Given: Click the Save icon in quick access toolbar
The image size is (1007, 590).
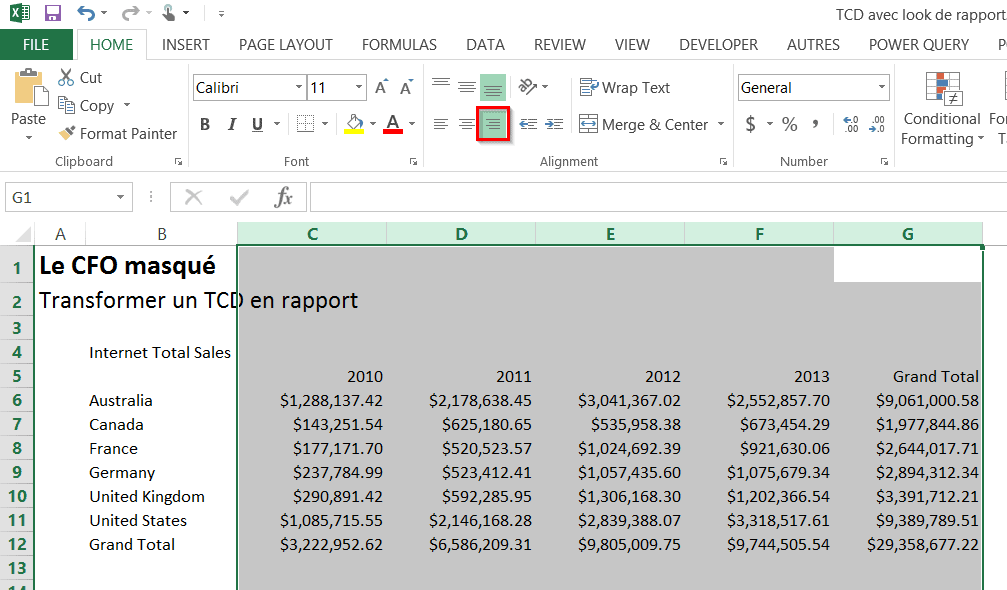Looking at the screenshot, I should tap(53, 14).
